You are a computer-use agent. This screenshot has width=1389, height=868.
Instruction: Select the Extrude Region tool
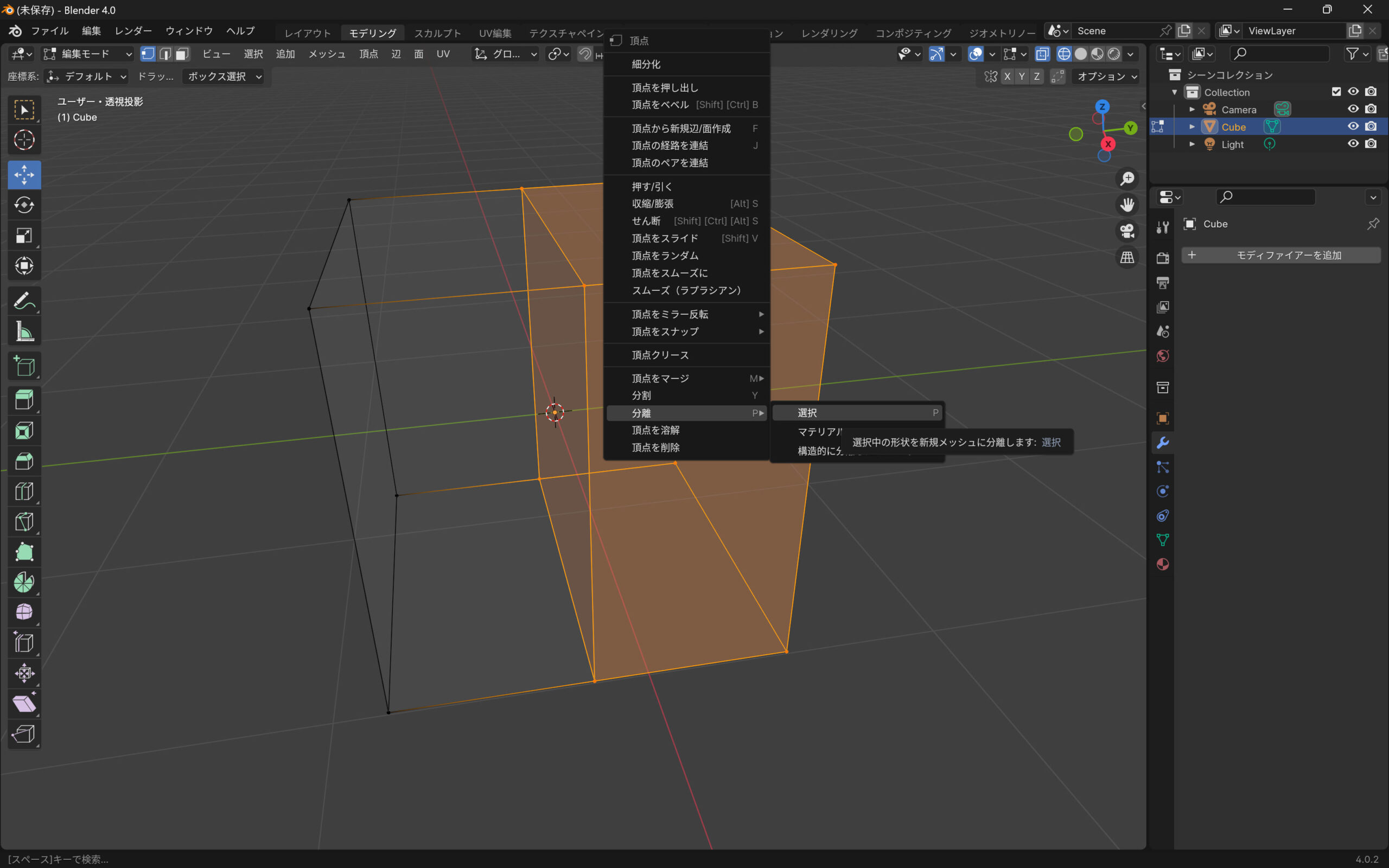pos(24,400)
